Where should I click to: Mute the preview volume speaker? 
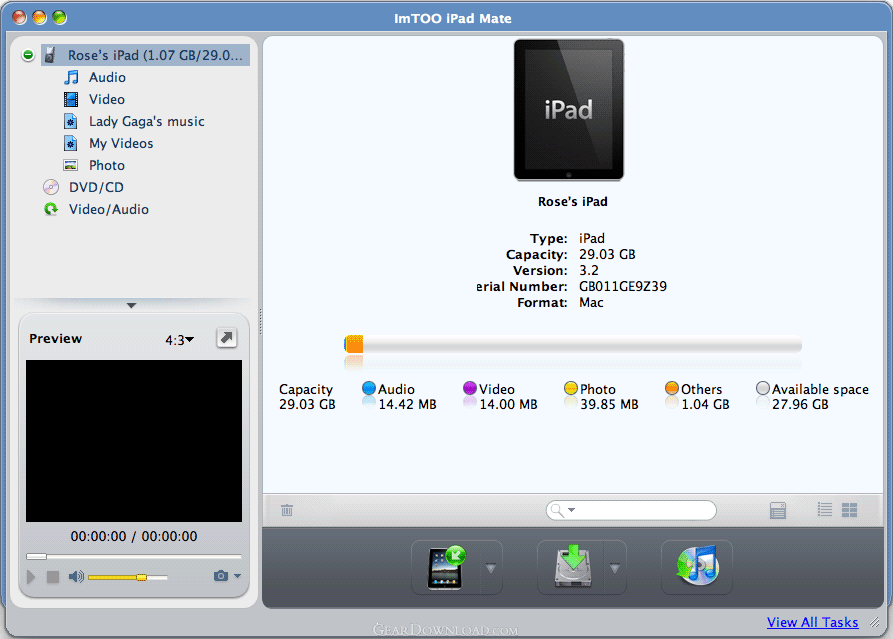(x=76, y=577)
